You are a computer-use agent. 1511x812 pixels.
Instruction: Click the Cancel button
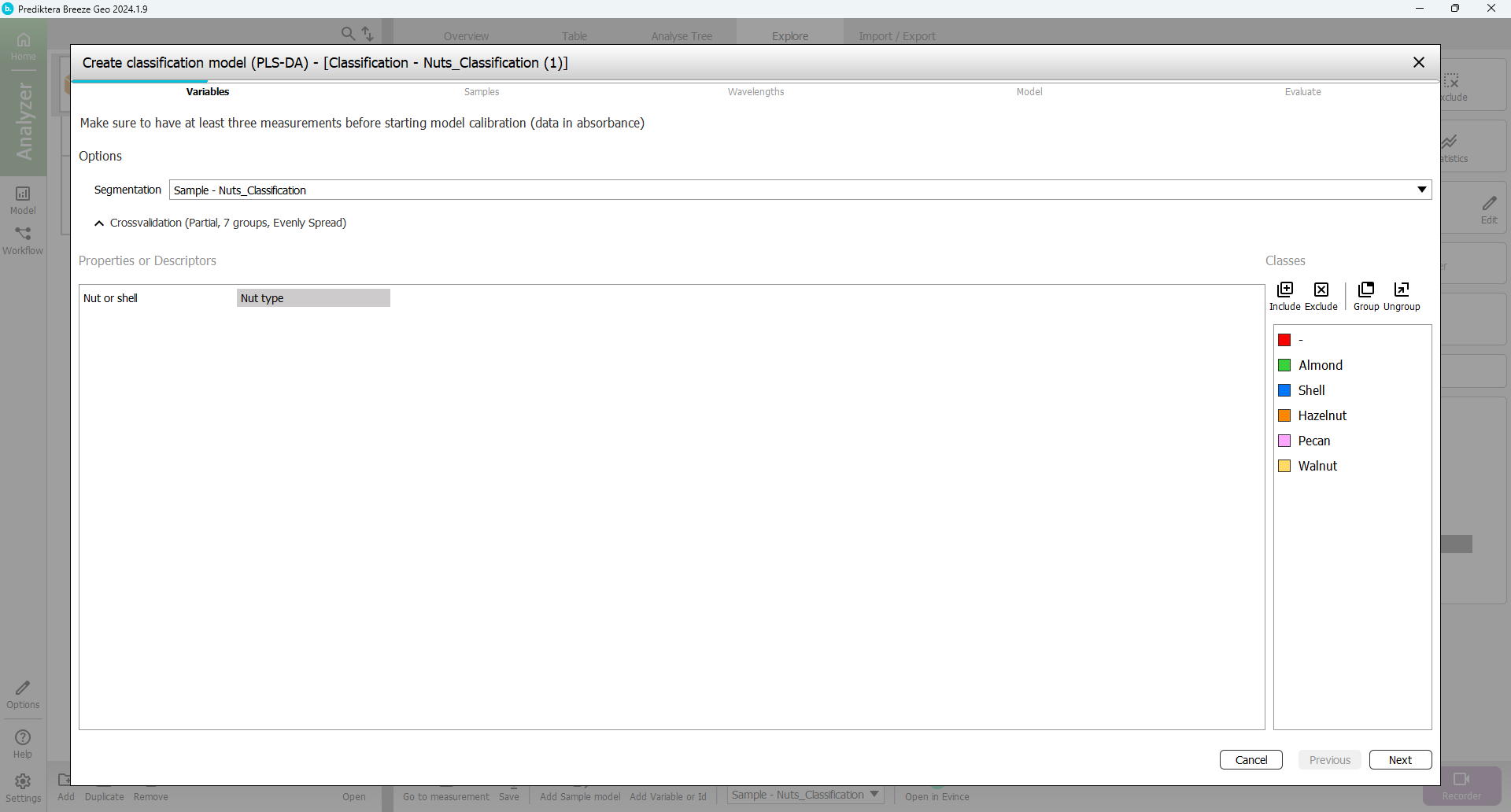(1251, 760)
